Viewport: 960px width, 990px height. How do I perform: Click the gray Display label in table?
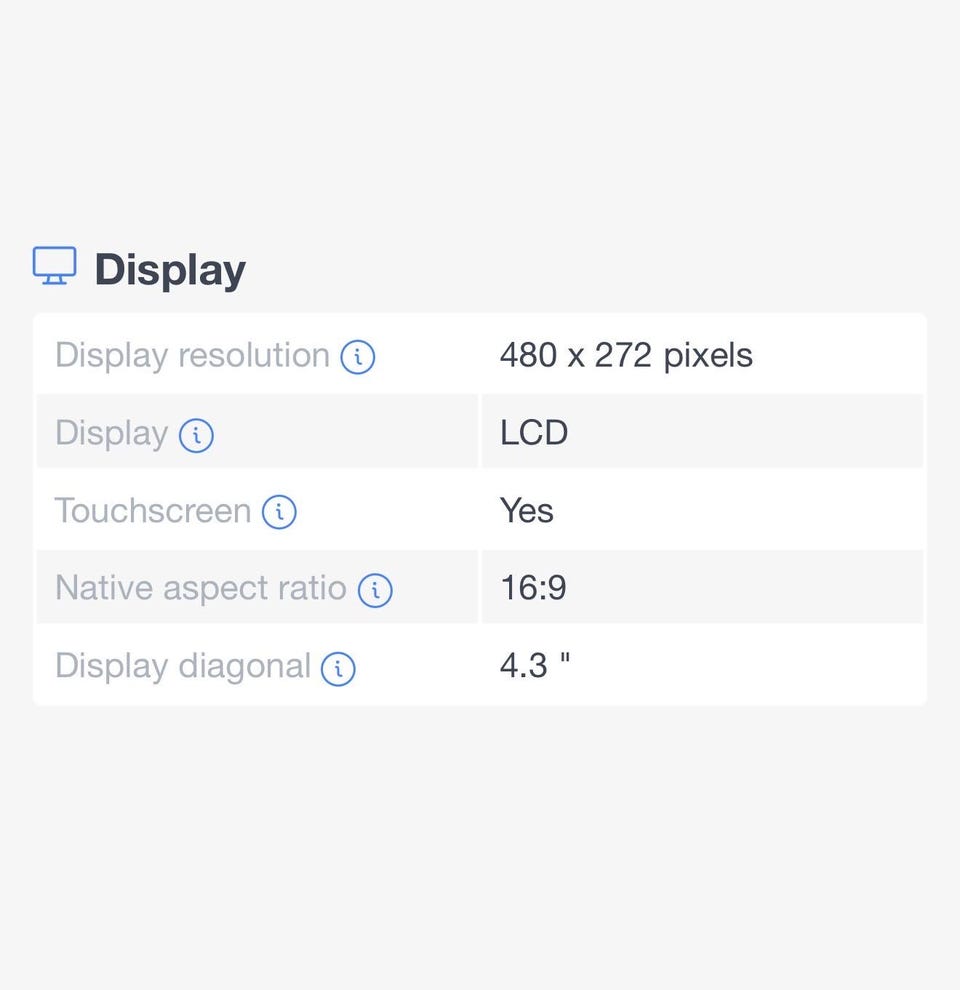111,433
